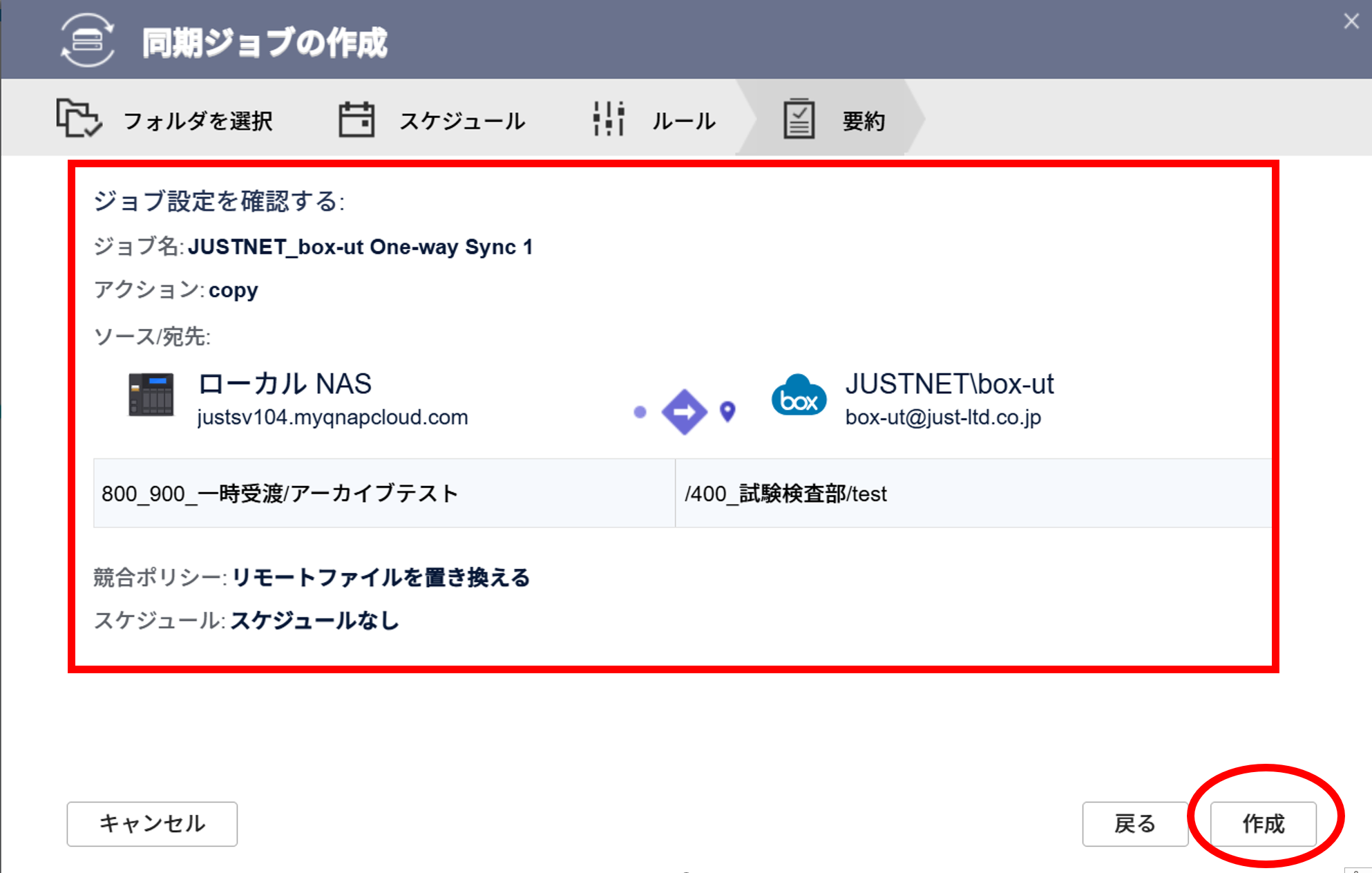
Task: Click the job name JUSTNET_box-ut One-way Sync 1
Action: [x=360, y=247]
